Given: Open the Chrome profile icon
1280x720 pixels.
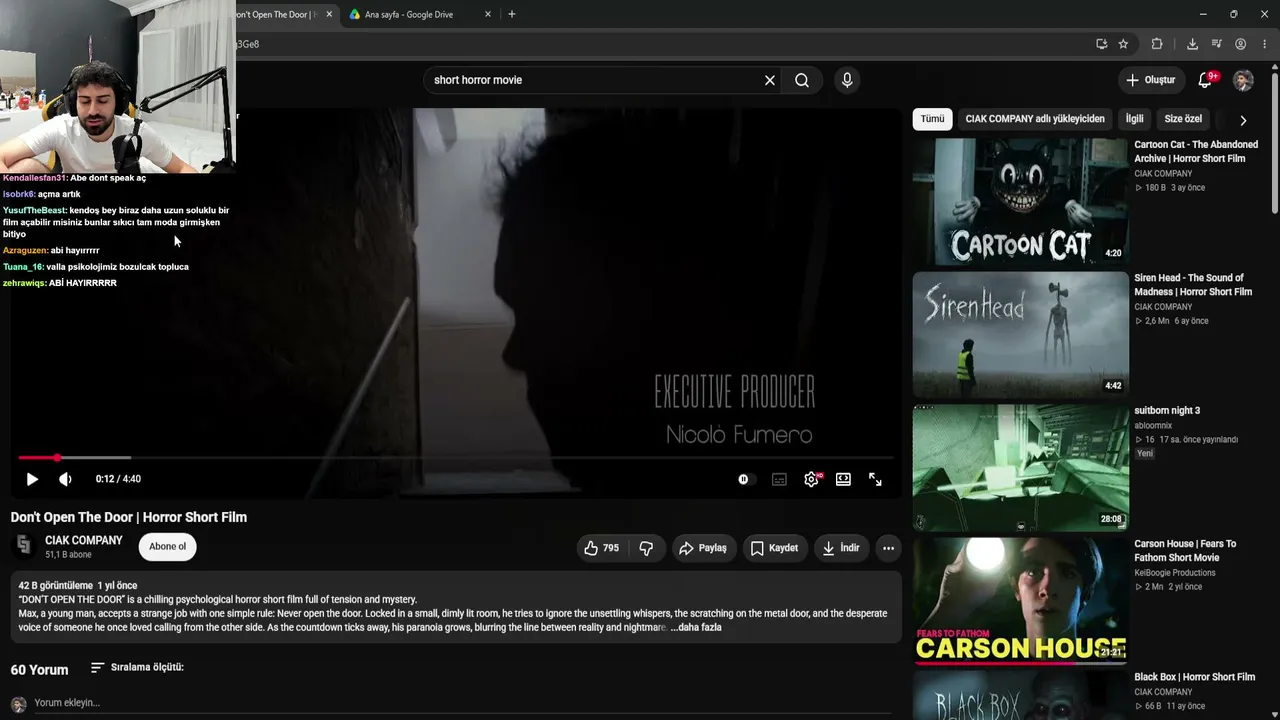Looking at the screenshot, I should tap(1240, 44).
